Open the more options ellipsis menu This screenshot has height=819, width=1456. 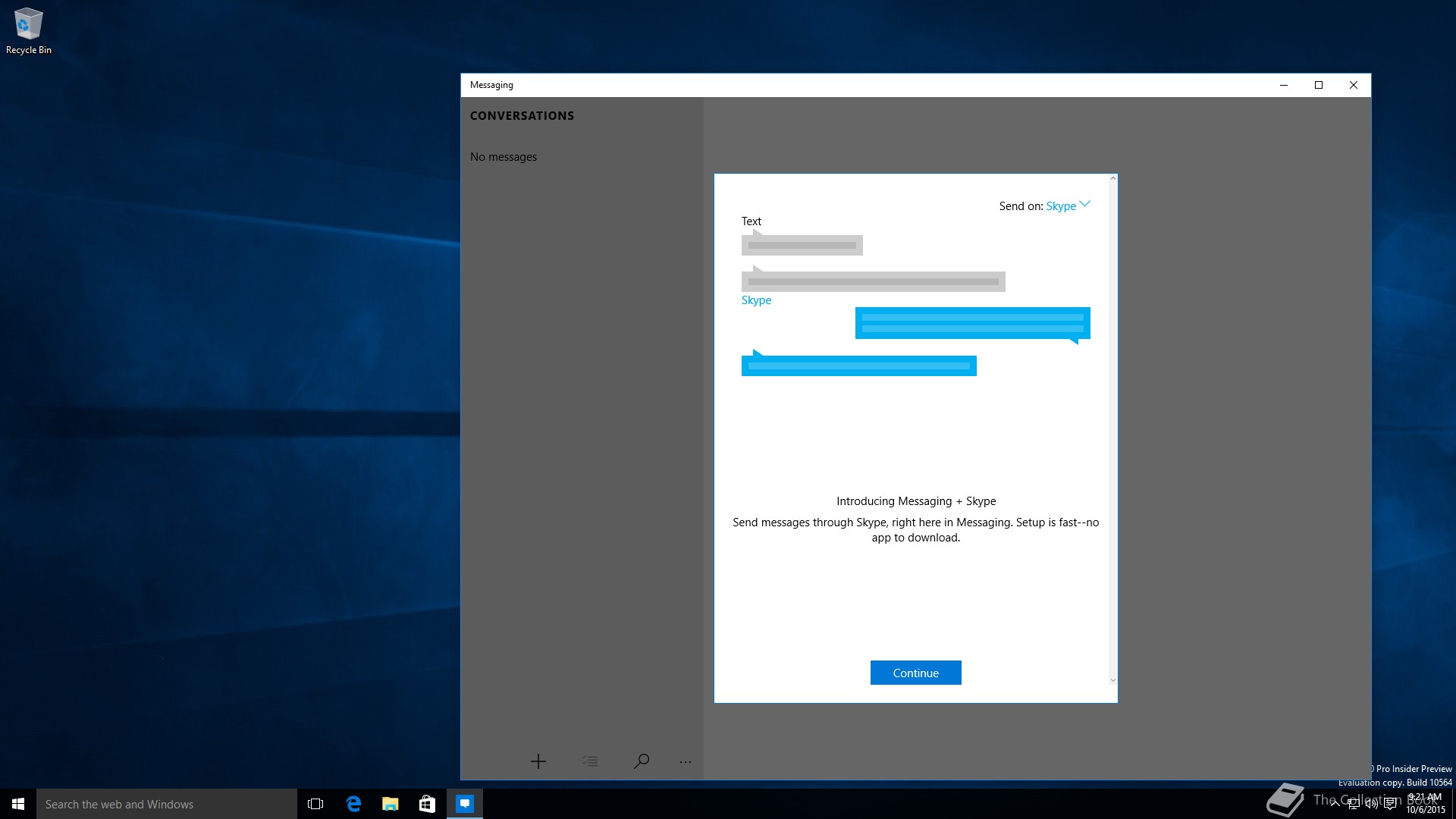point(686,762)
